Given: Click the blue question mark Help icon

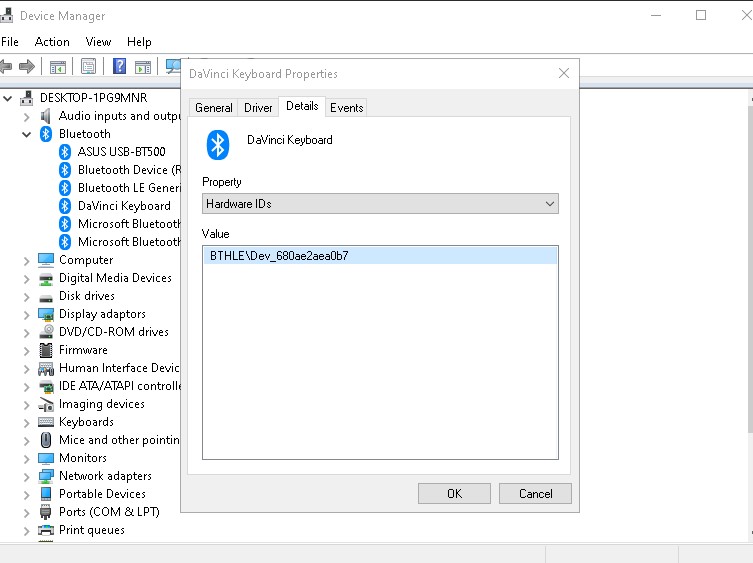Looking at the screenshot, I should click(119, 66).
